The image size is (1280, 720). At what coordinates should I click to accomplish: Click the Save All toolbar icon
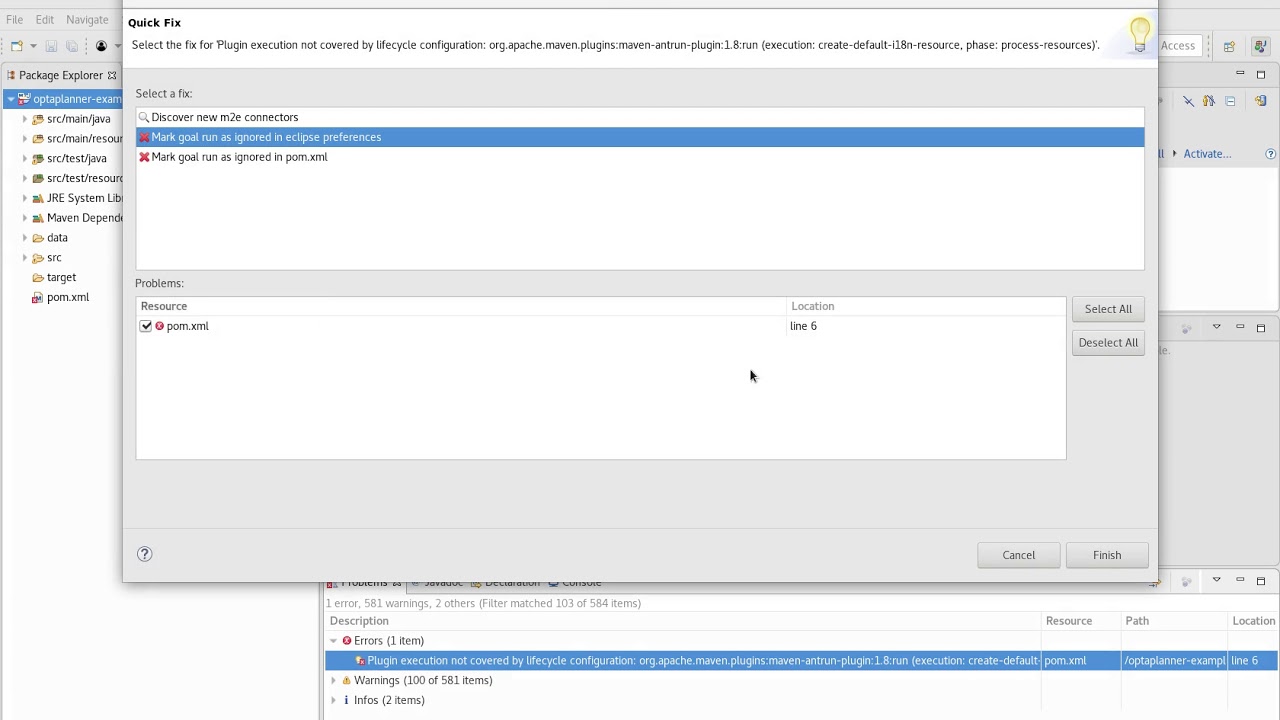(71, 46)
